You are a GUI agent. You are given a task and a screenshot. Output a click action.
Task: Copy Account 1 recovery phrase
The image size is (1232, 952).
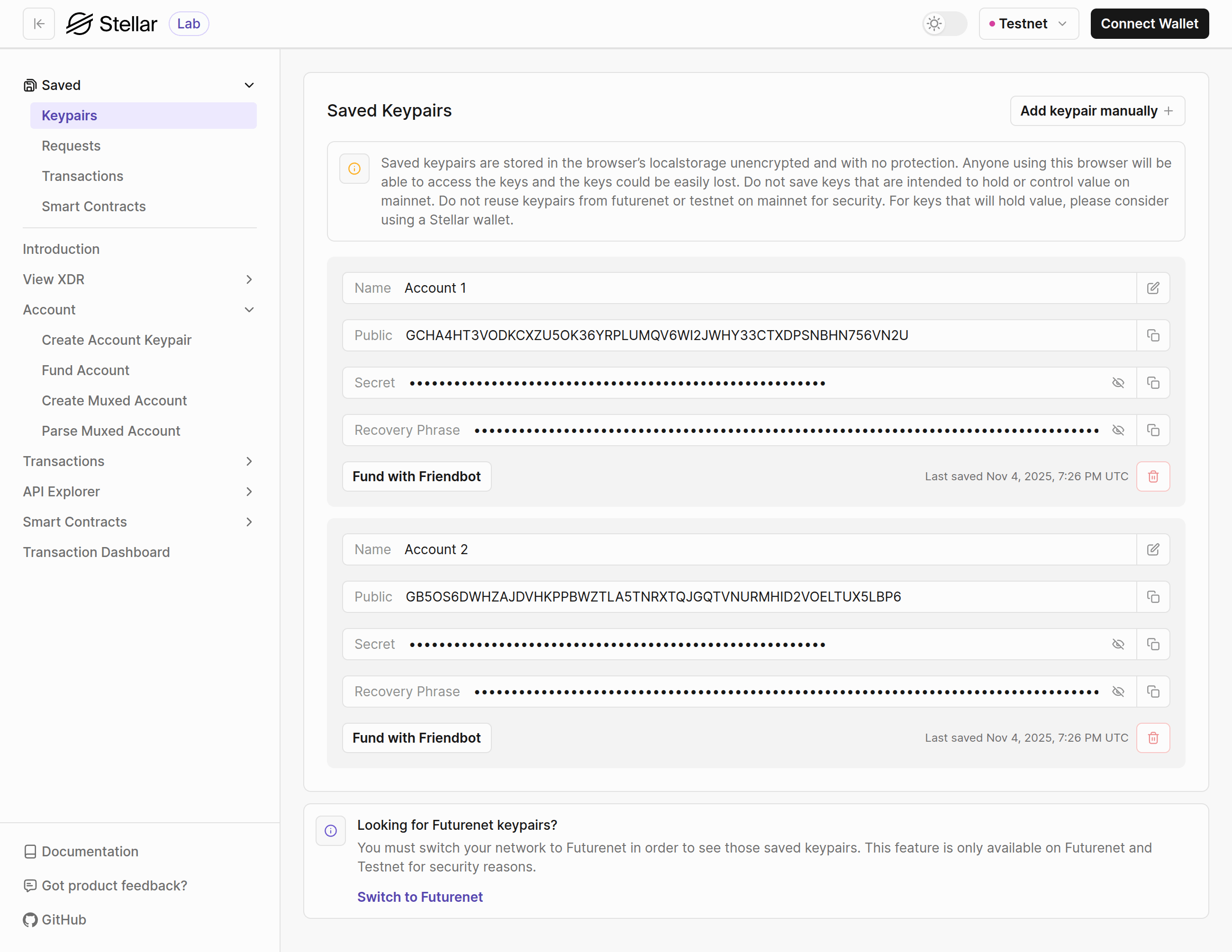pyautogui.click(x=1152, y=431)
